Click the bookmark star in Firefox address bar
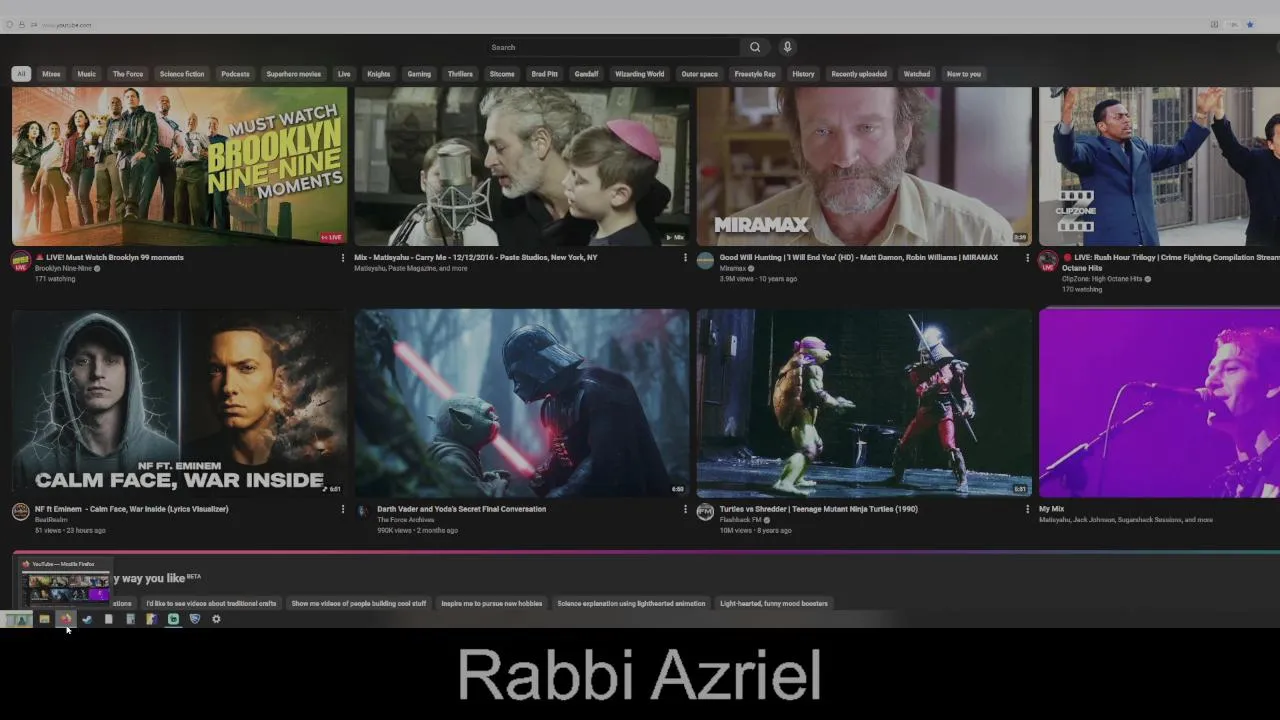The image size is (1280, 720). point(1250,25)
